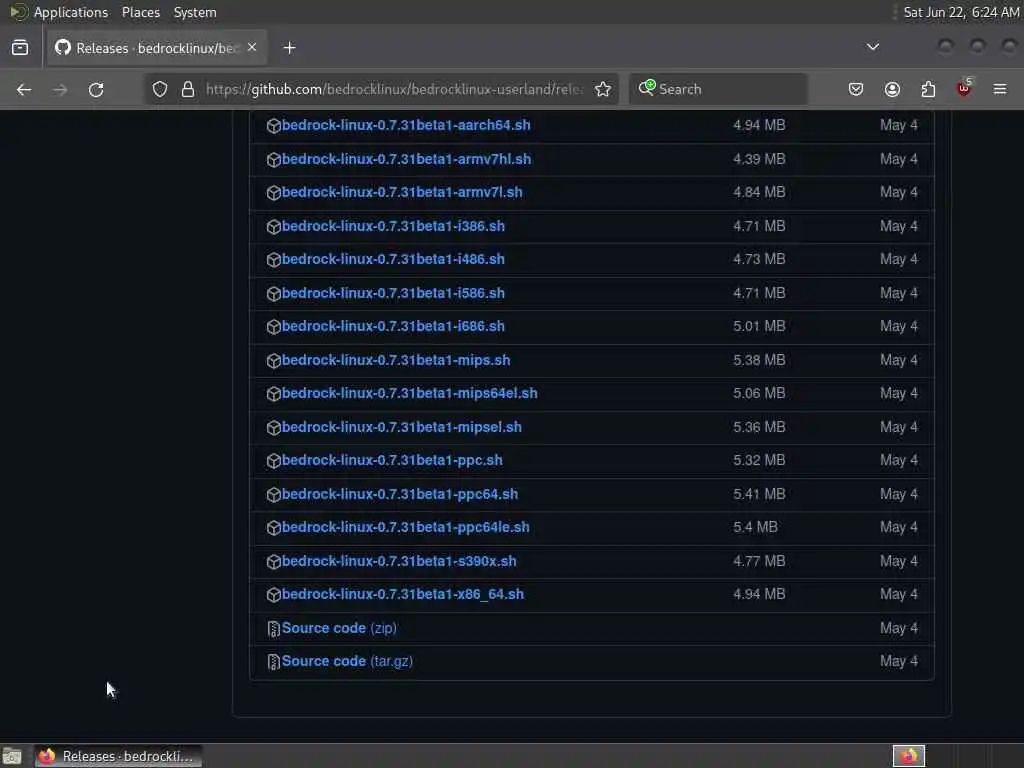Focus the Search box

[718, 89]
